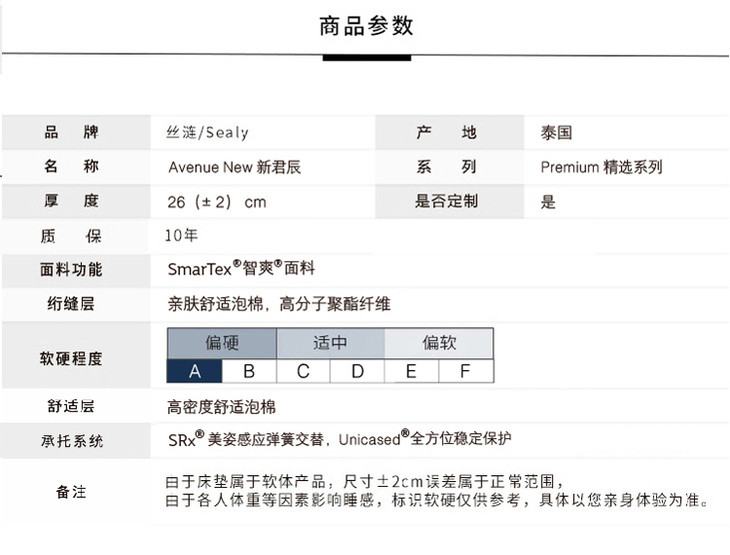Image resolution: width=730 pixels, height=555 pixels.
Task: Select the 产地 label cell
Action: pos(450,132)
